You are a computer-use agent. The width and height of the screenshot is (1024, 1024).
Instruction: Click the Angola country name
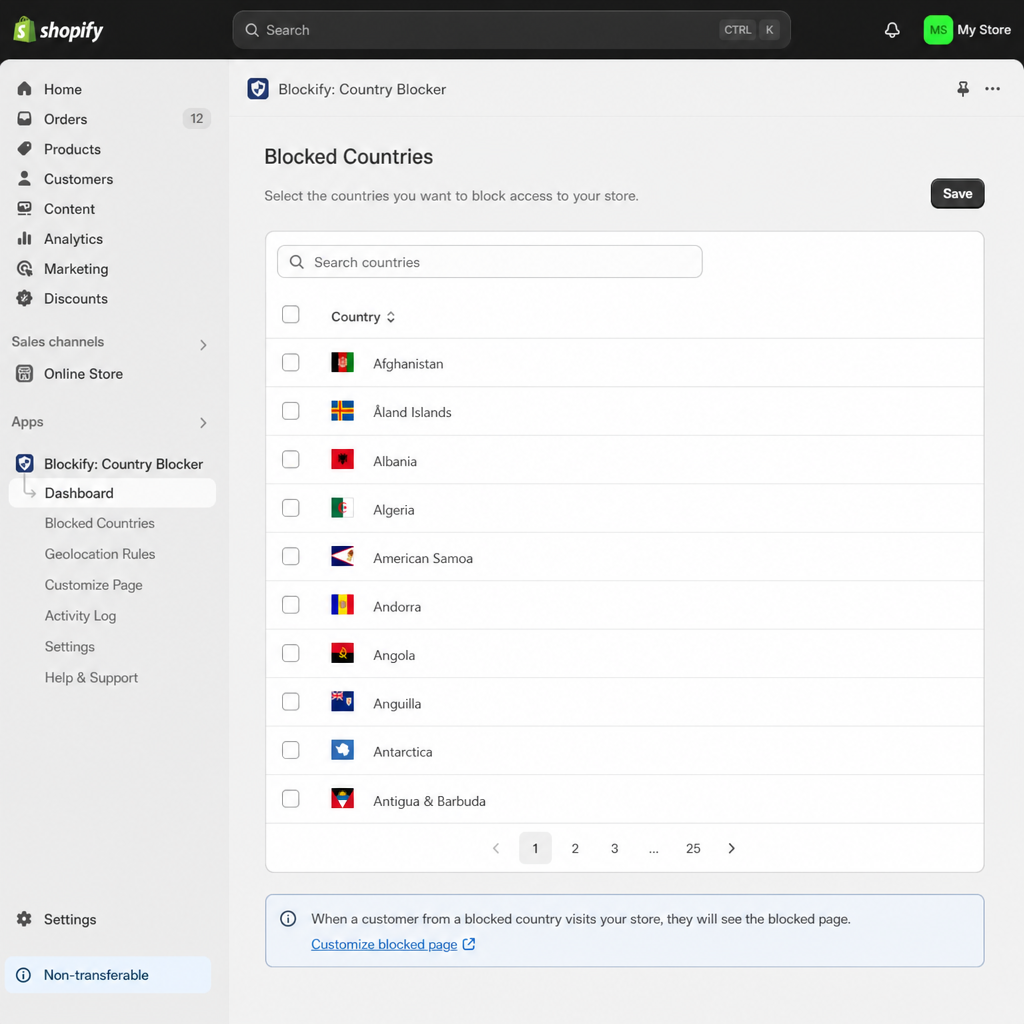click(x=394, y=655)
